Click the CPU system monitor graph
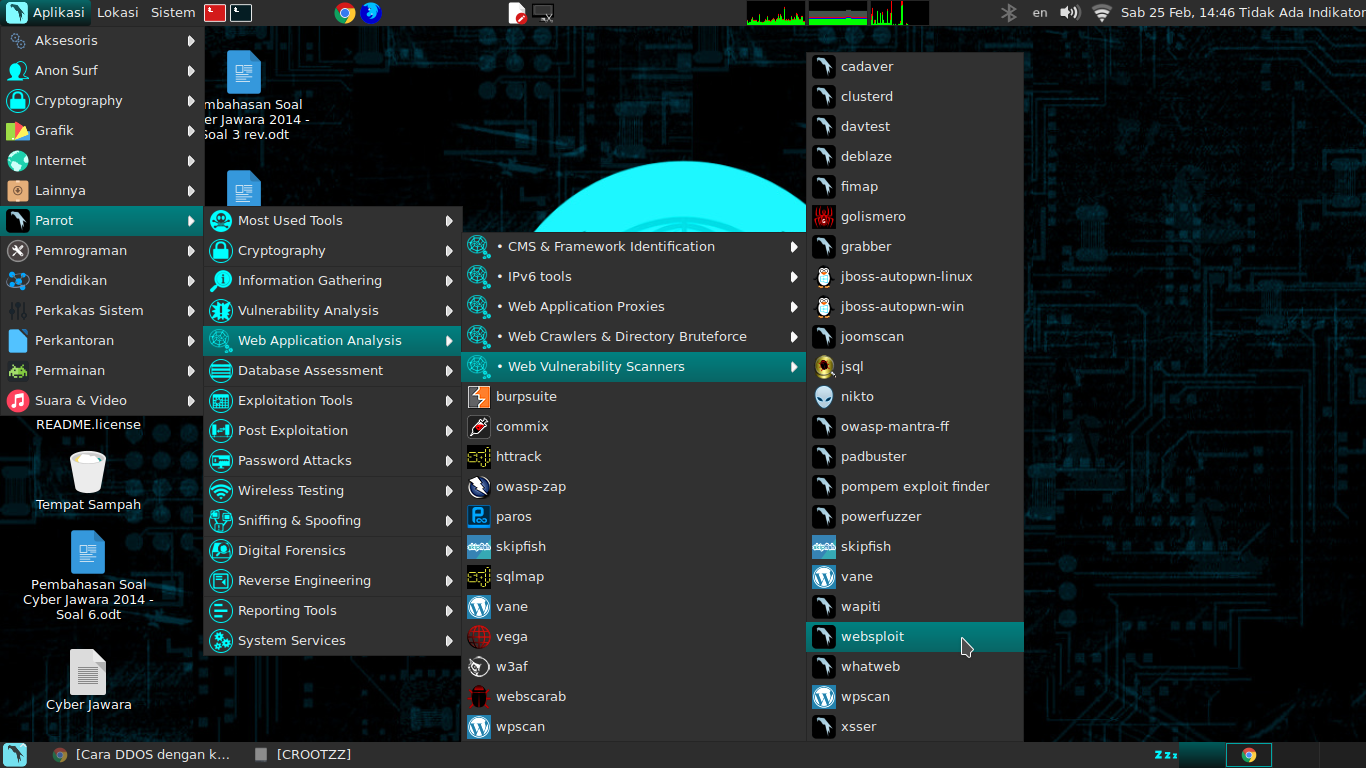Viewport: 1366px width, 768px height. coord(776,13)
